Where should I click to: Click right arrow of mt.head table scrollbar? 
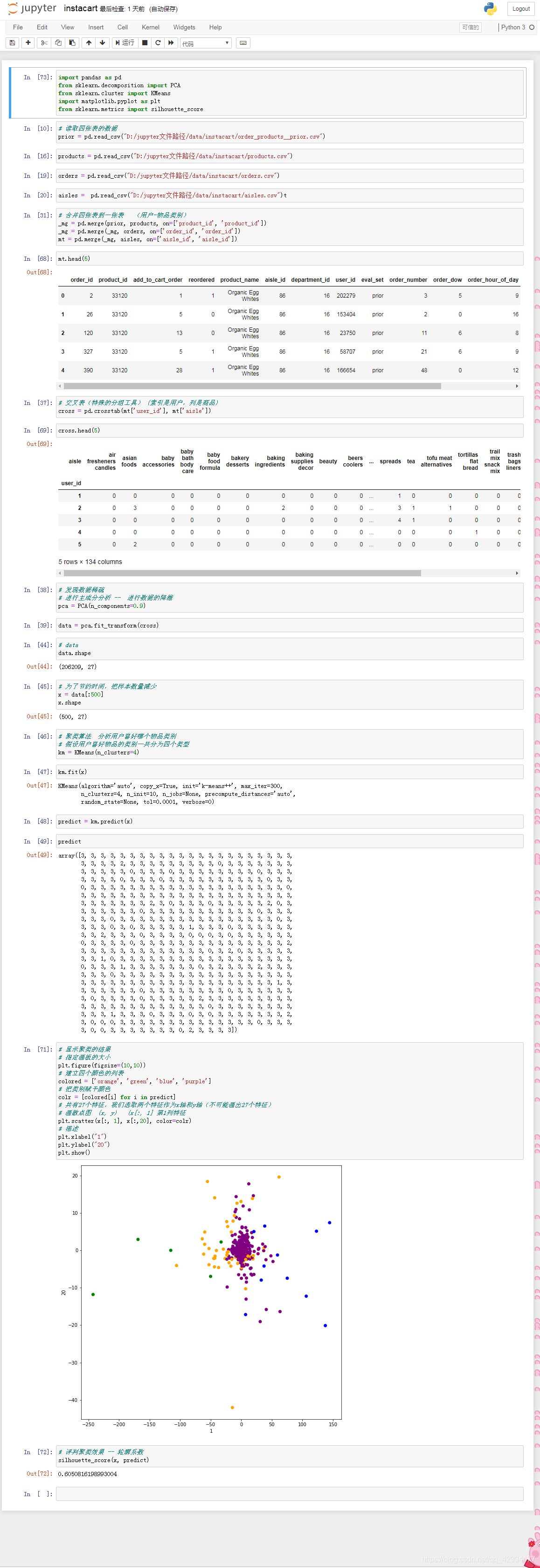(517, 386)
